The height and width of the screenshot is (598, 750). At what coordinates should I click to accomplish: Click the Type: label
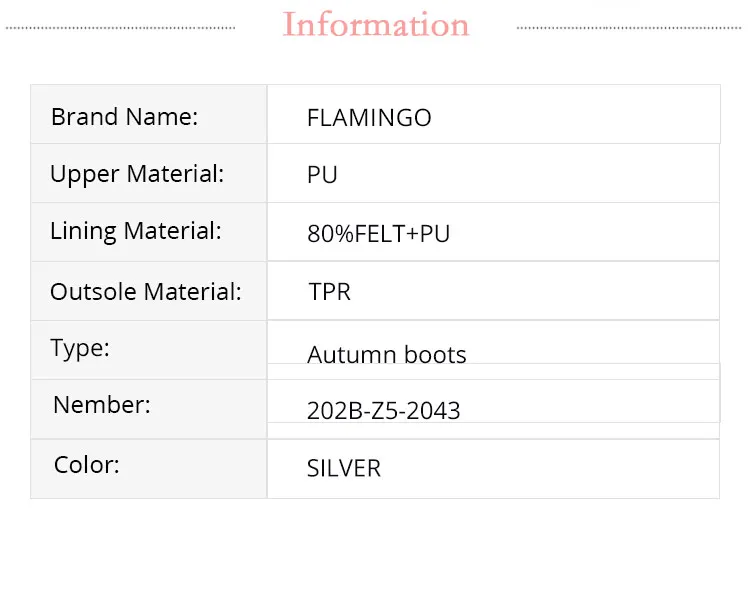point(80,349)
